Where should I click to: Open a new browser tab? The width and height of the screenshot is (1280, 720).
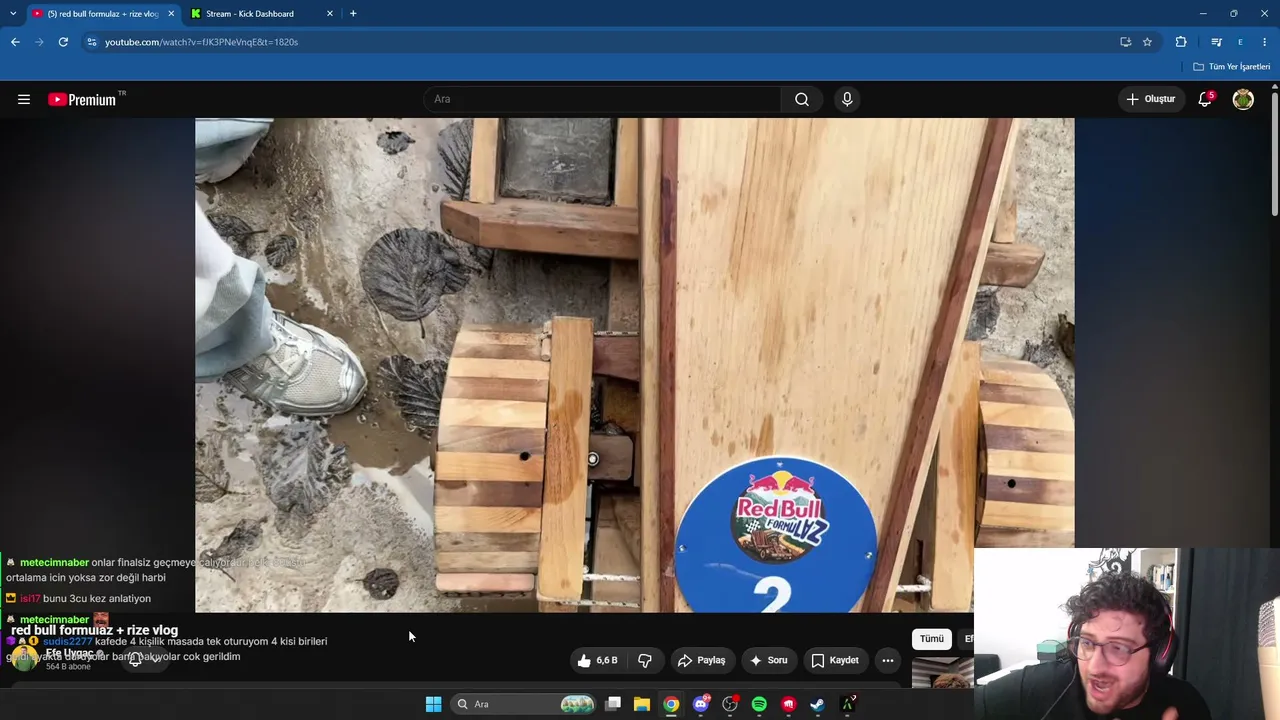click(353, 14)
